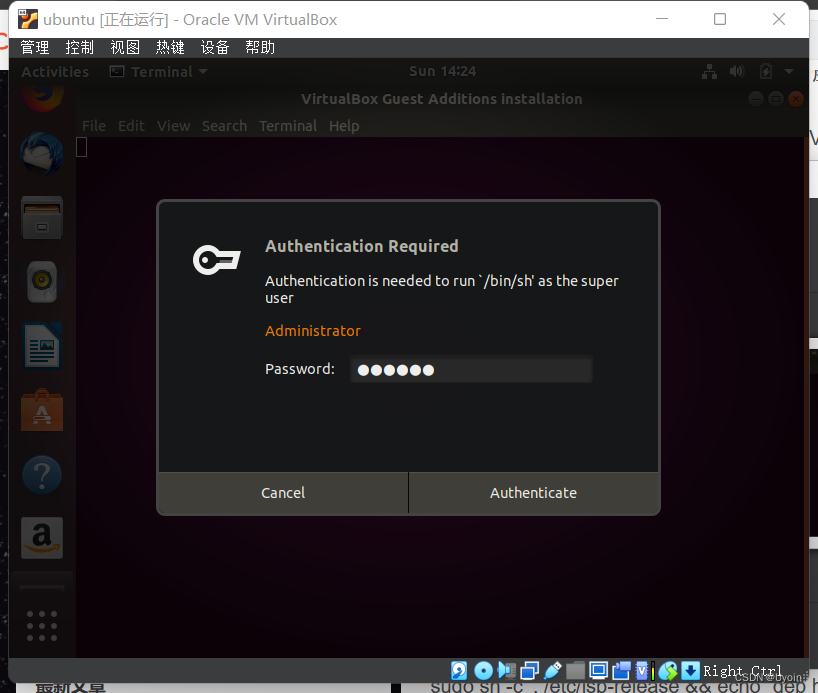This screenshot has height=693, width=818.
Task: Click the Administrator label in the dialog
Action: [313, 331]
